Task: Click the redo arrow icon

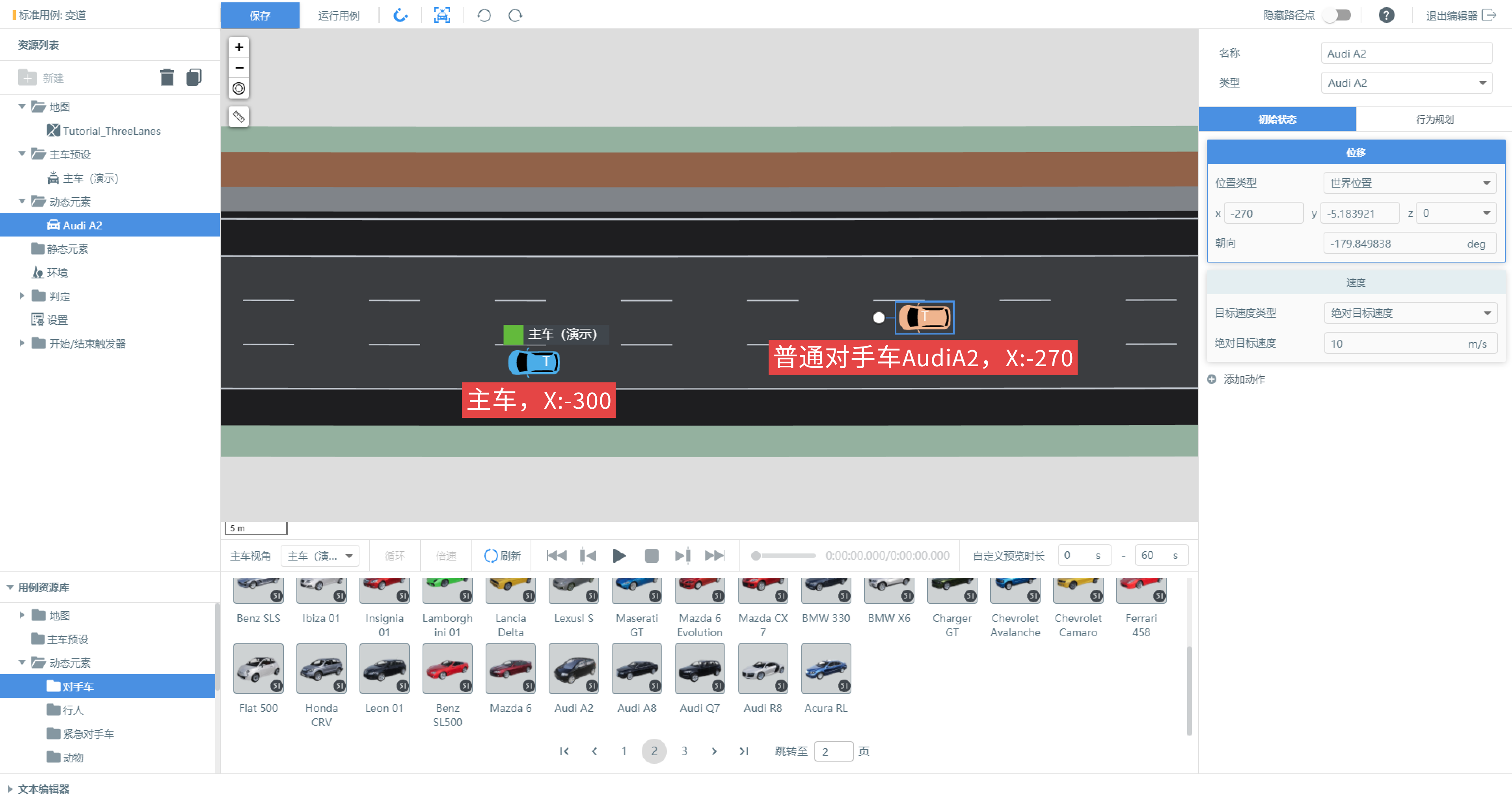Action: click(x=515, y=15)
